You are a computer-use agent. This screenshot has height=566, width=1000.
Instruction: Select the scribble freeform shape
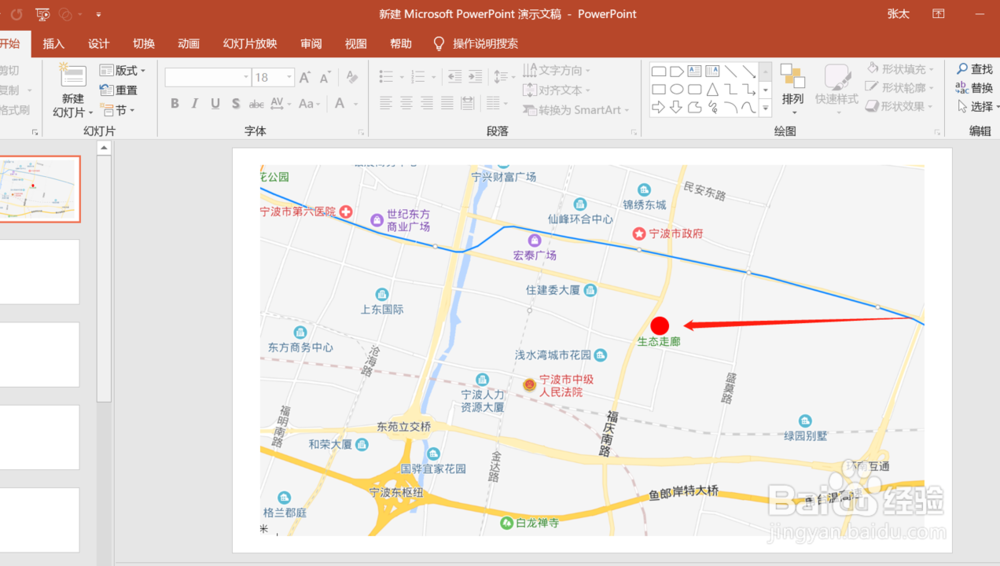coord(712,107)
